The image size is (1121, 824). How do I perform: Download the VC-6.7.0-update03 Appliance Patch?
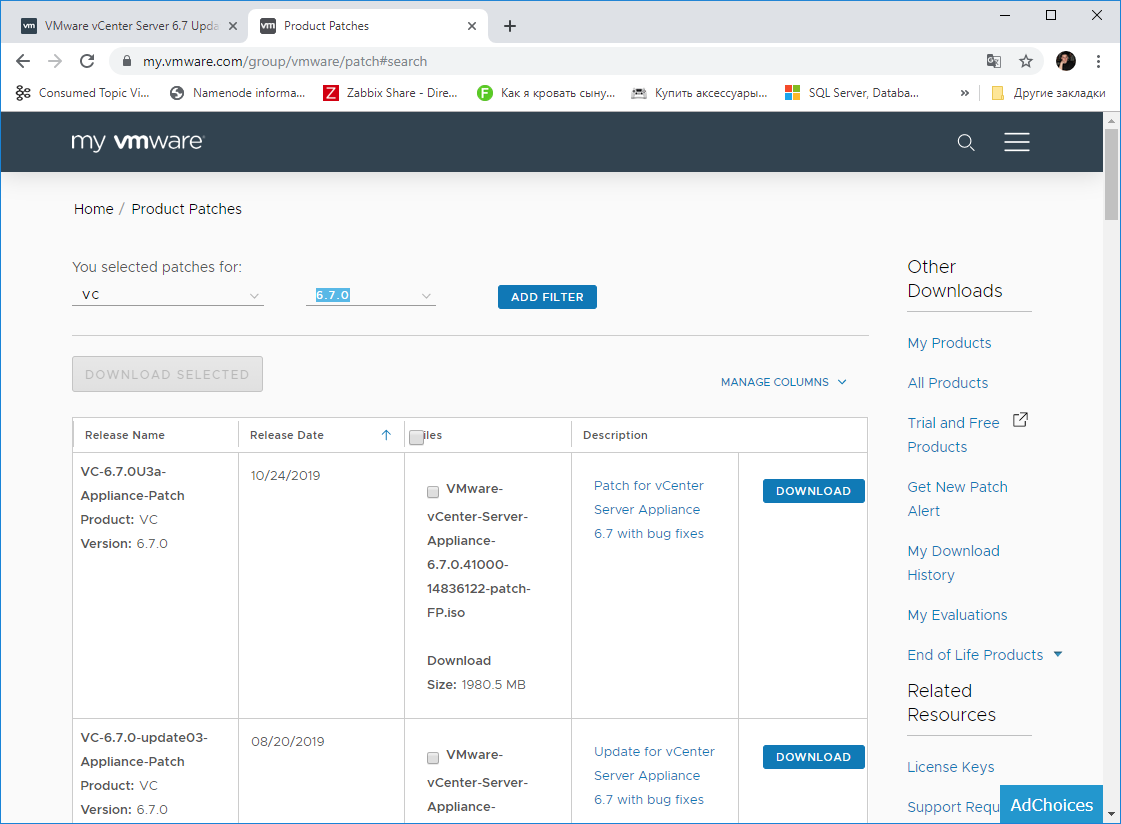click(x=814, y=757)
